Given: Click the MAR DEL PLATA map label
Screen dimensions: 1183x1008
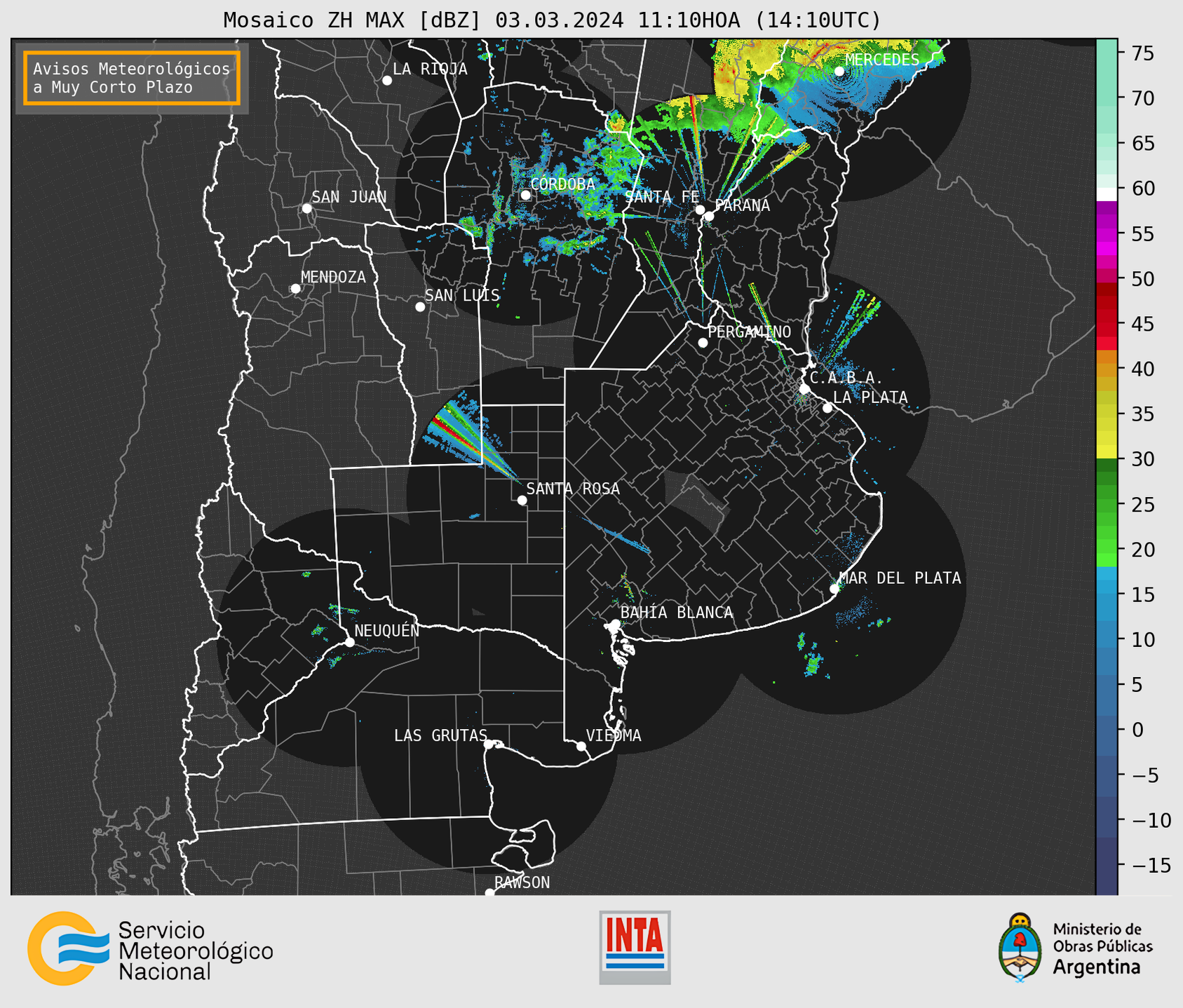Looking at the screenshot, I should (900, 578).
